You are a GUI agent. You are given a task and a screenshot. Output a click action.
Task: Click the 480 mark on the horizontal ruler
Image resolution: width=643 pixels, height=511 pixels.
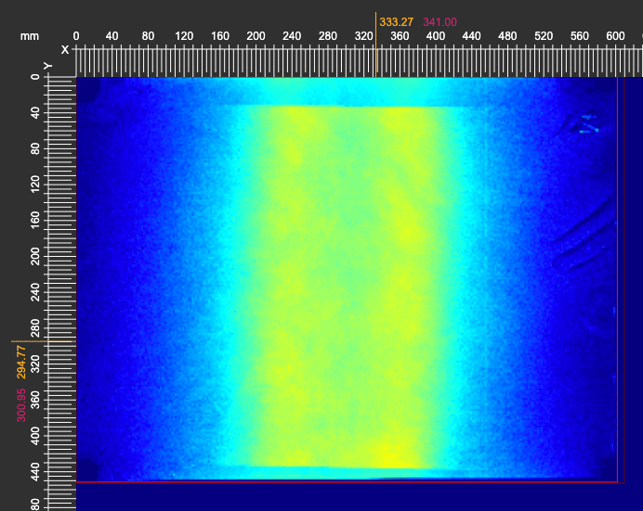coord(507,36)
